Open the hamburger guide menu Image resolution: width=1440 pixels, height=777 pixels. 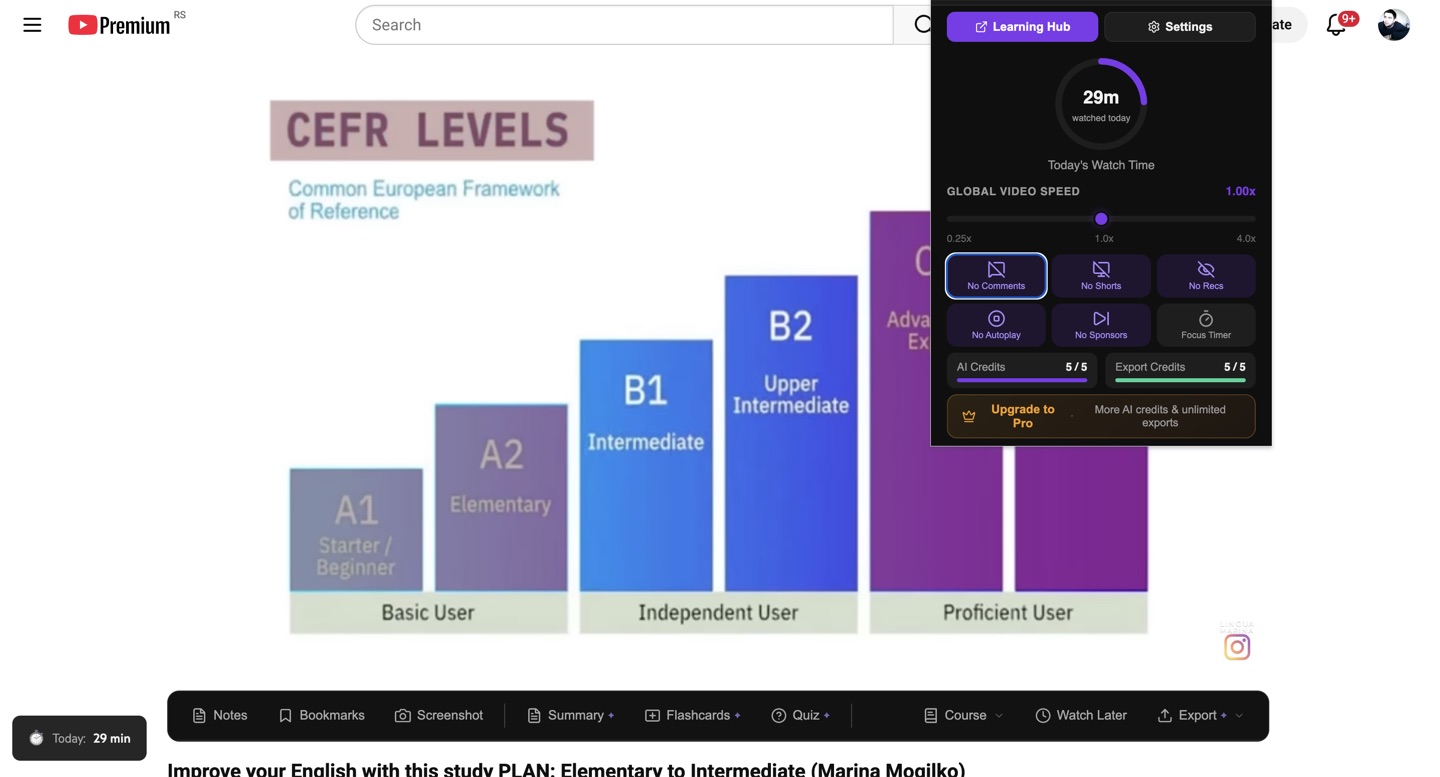pos(32,25)
